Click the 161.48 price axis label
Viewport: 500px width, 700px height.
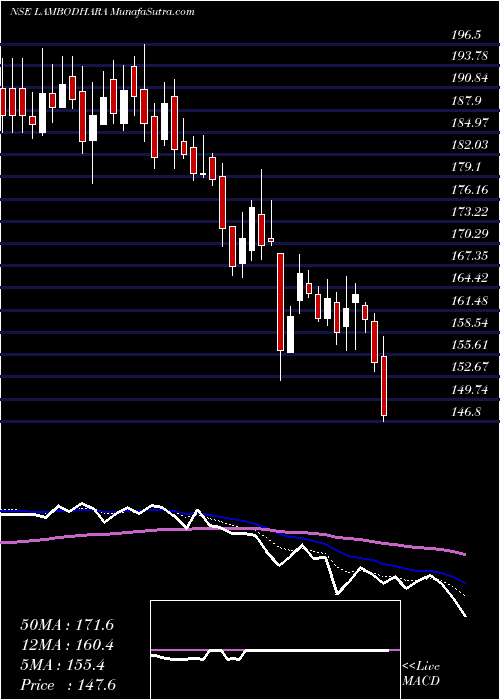[470, 301]
